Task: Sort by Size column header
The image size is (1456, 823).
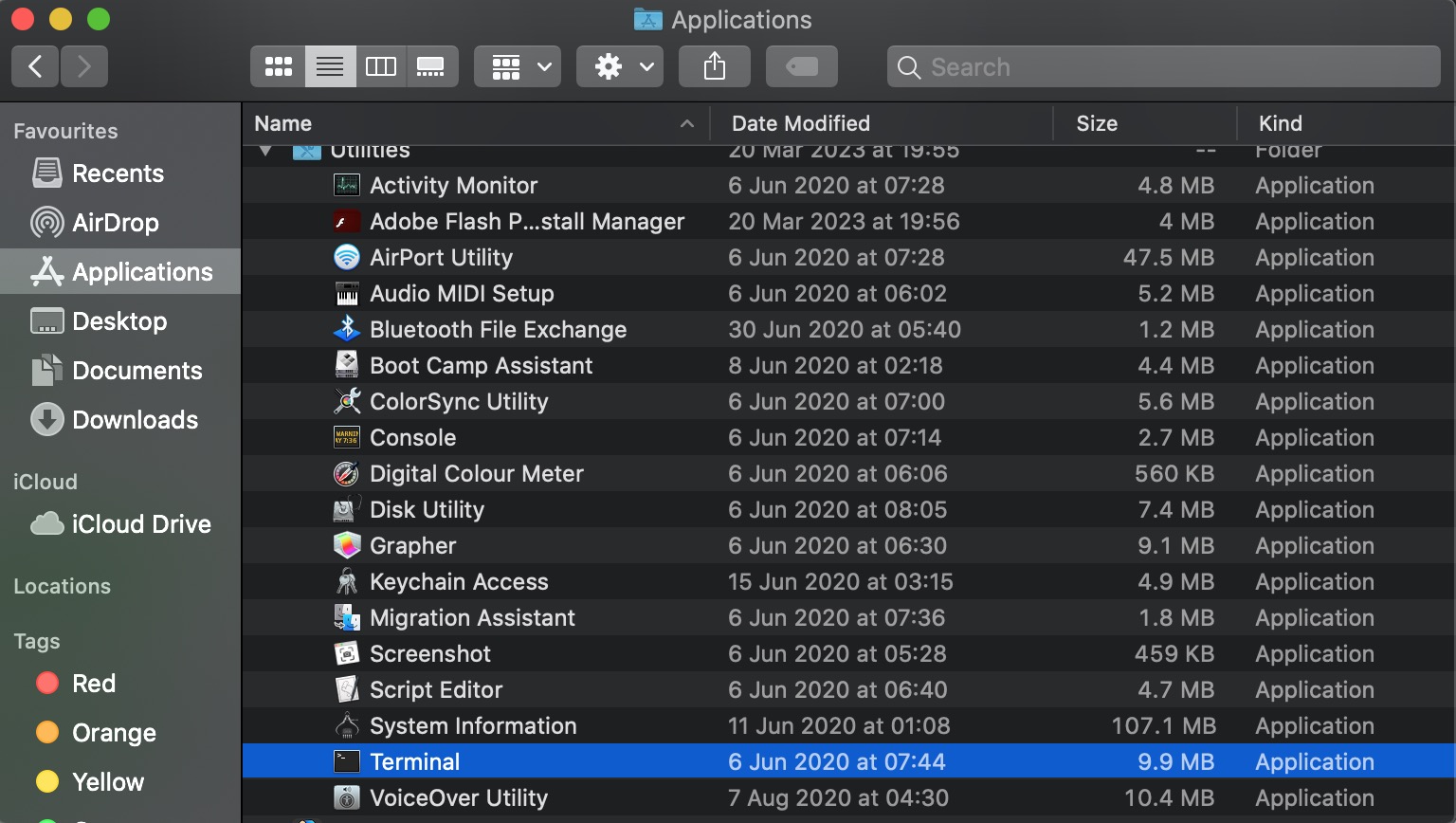Action: pos(1145,124)
